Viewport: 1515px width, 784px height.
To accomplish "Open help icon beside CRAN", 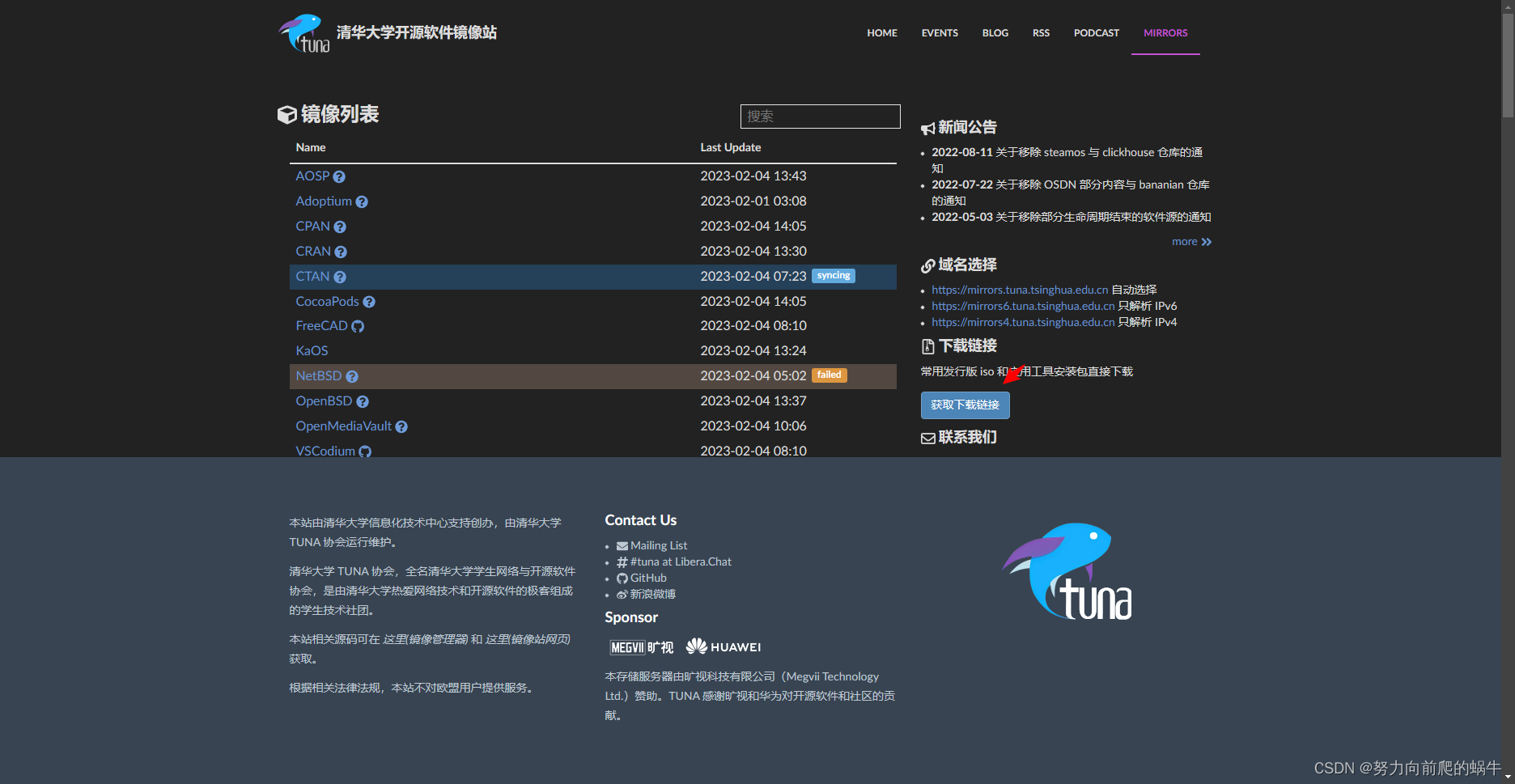I will (x=341, y=252).
